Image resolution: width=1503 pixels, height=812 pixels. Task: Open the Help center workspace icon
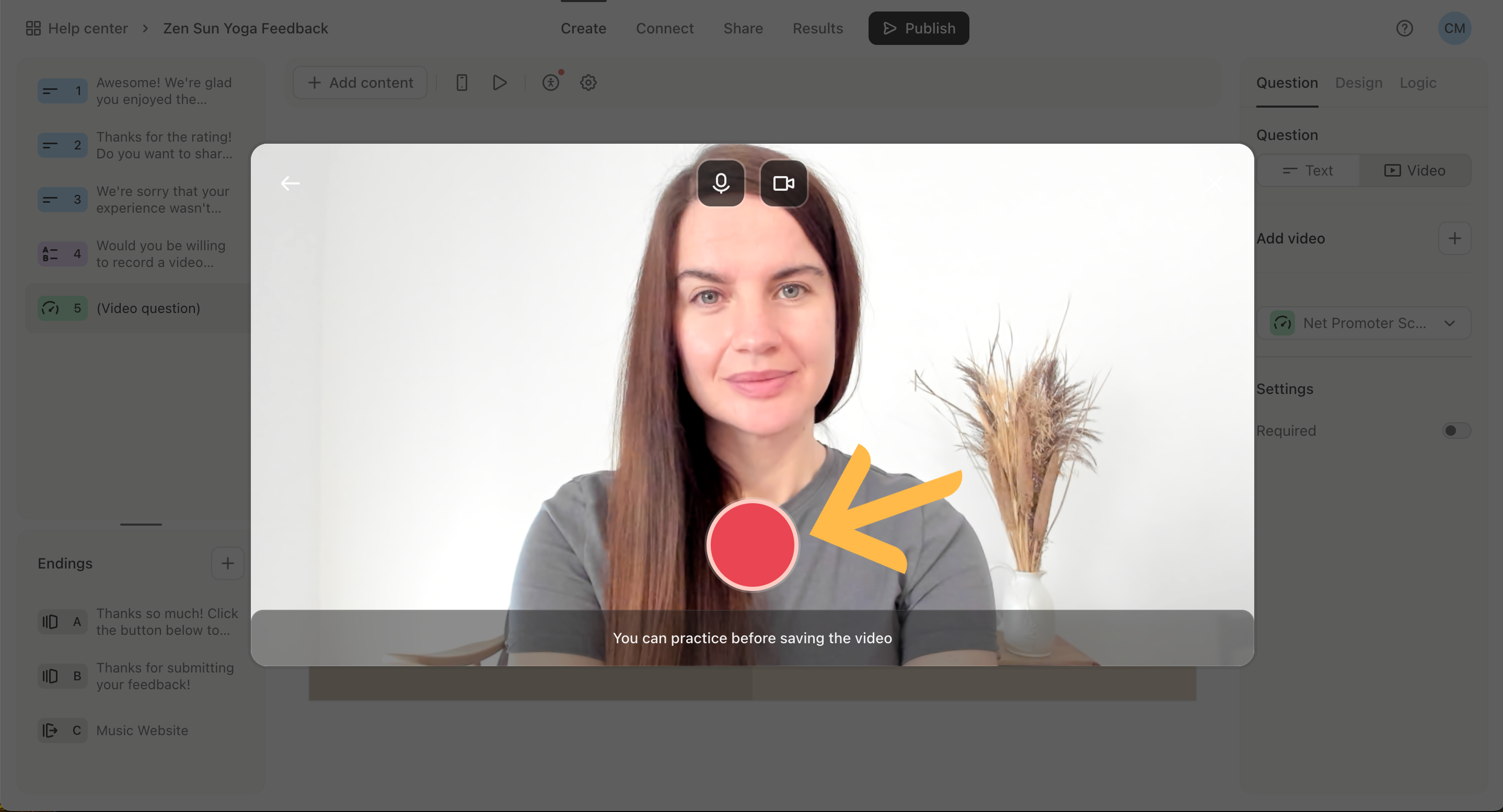33,28
